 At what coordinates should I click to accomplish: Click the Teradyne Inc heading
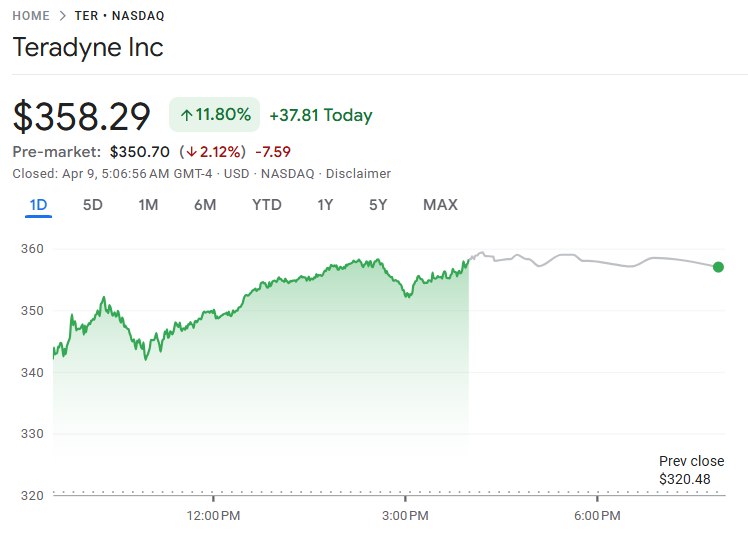click(x=88, y=47)
